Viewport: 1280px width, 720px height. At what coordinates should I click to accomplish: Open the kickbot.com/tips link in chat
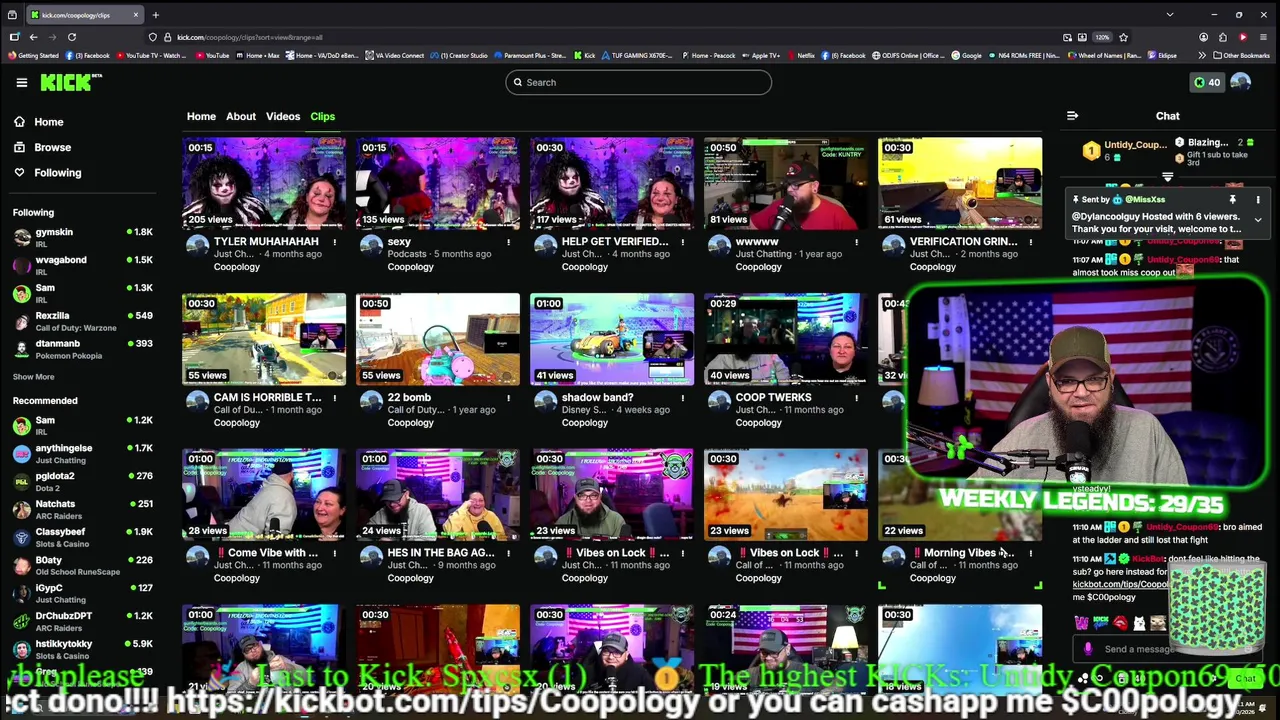(x=1120, y=584)
